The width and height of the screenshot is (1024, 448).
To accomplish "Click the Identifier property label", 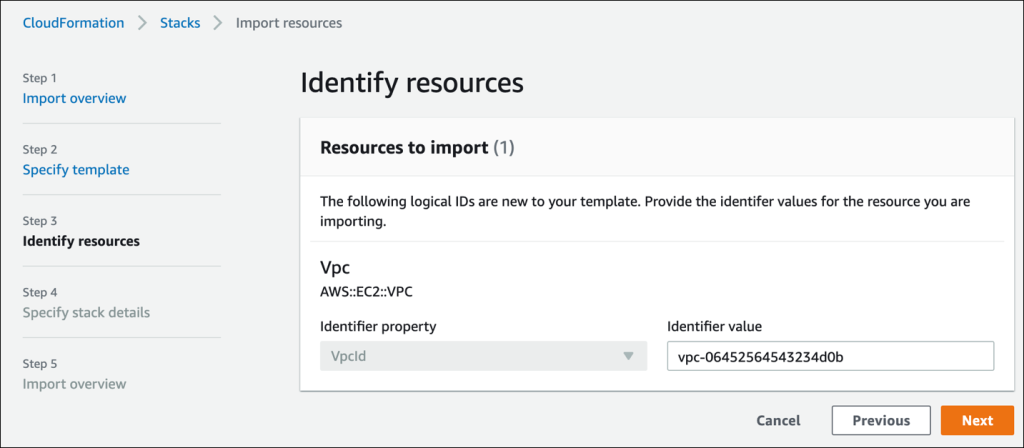I will point(378,326).
